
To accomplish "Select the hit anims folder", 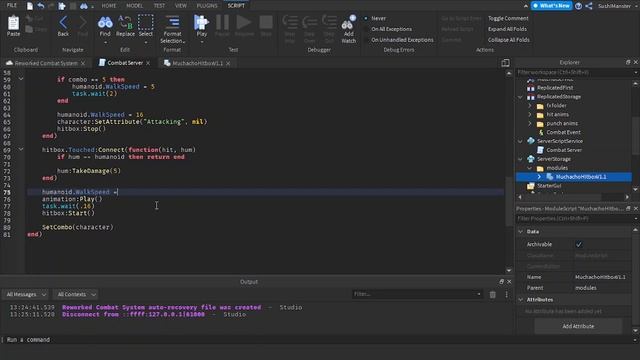I will tap(558, 114).
